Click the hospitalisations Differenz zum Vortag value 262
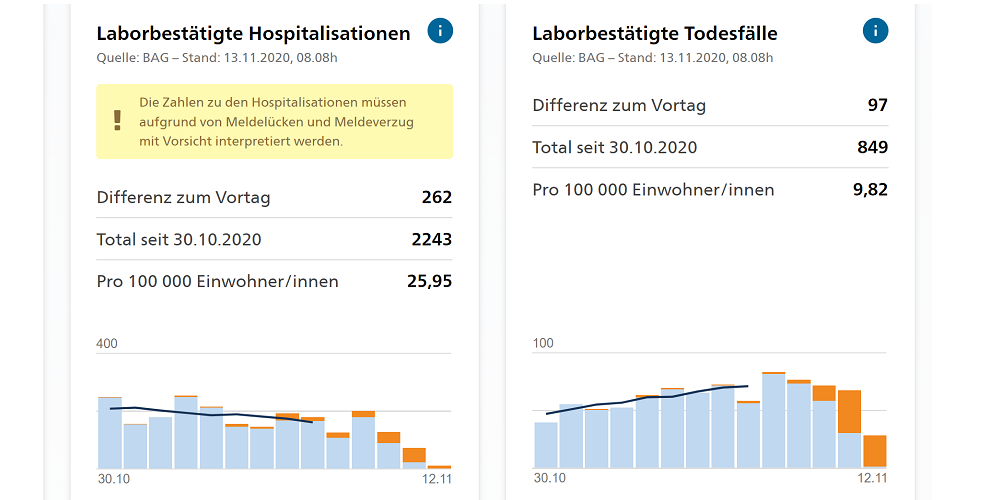Viewport: 1000px width, 500px height. (437, 197)
